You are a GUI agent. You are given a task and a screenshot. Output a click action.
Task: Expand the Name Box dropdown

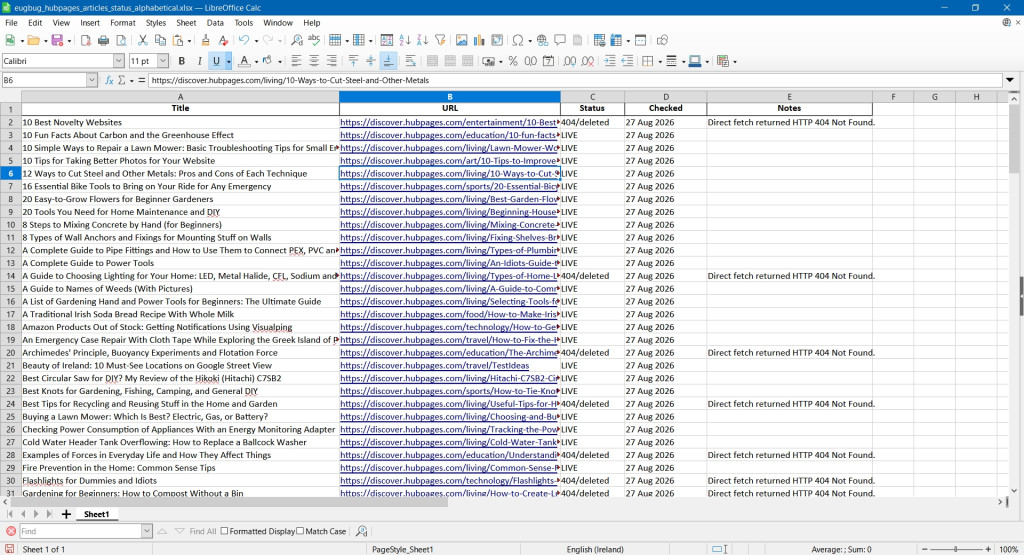pos(91,80)
